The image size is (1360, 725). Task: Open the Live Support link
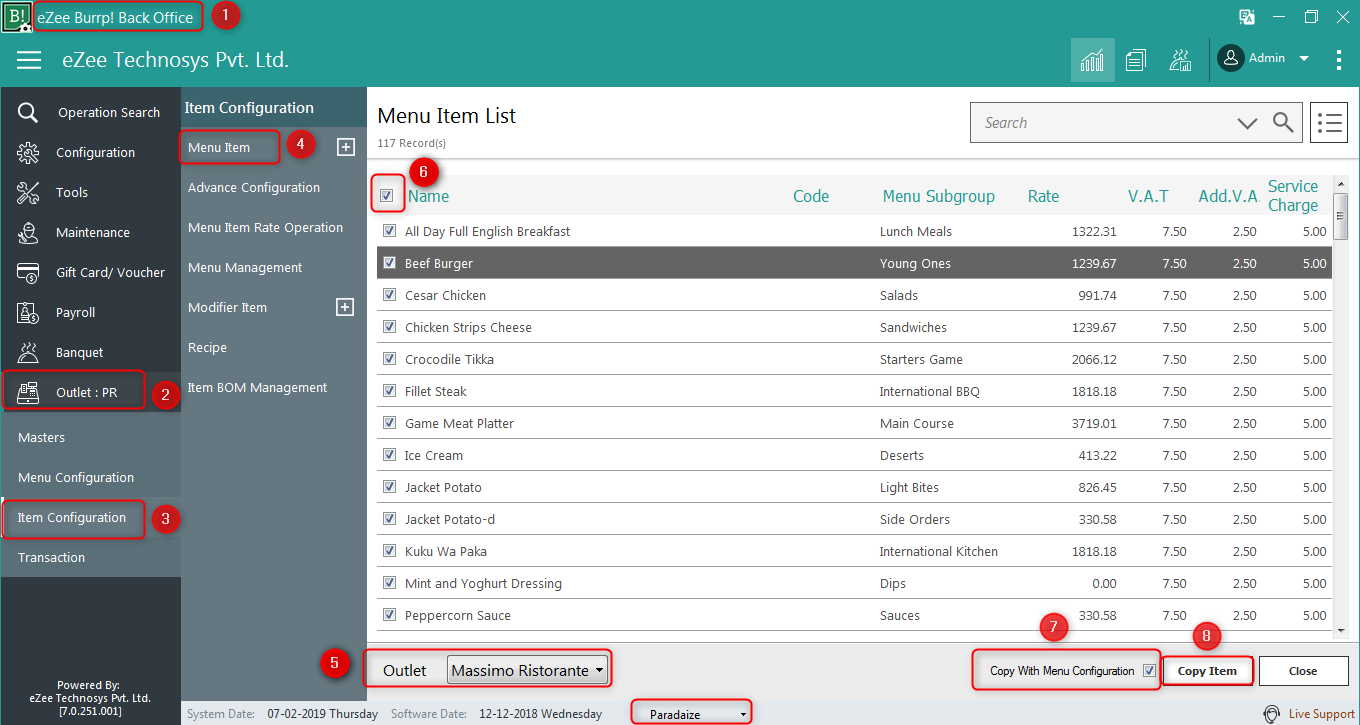pos(1321,714)
